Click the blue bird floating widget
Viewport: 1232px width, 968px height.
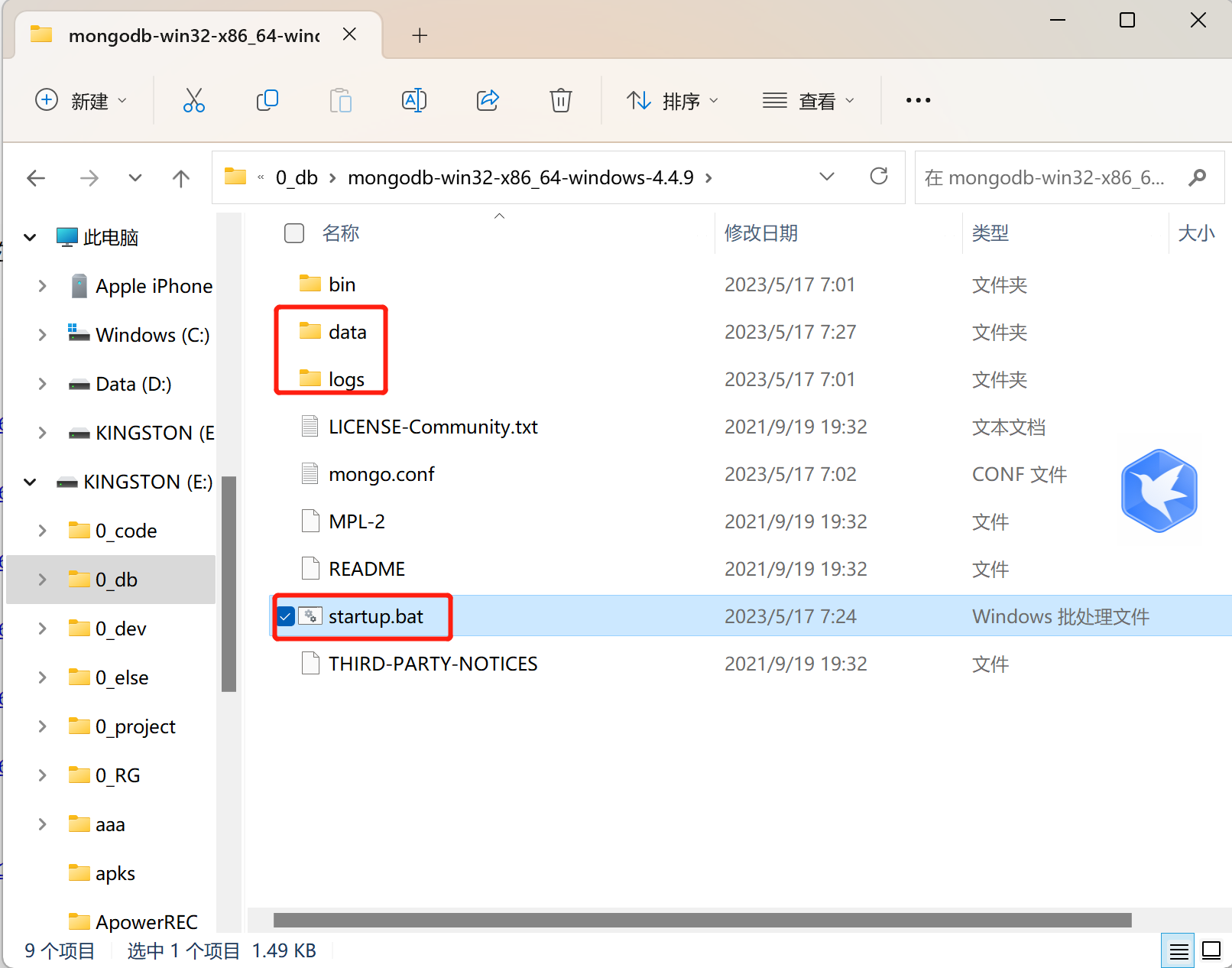tap(1159, 491)
